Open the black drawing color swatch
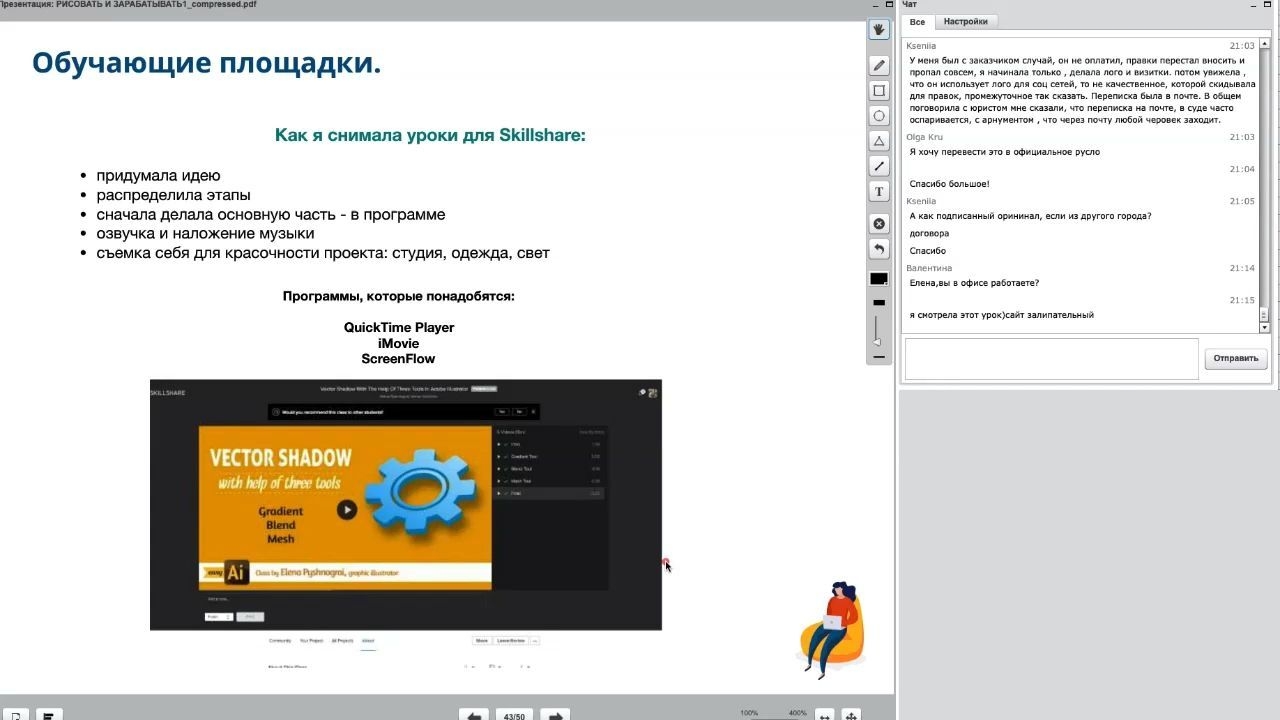 tap(879, 279)
